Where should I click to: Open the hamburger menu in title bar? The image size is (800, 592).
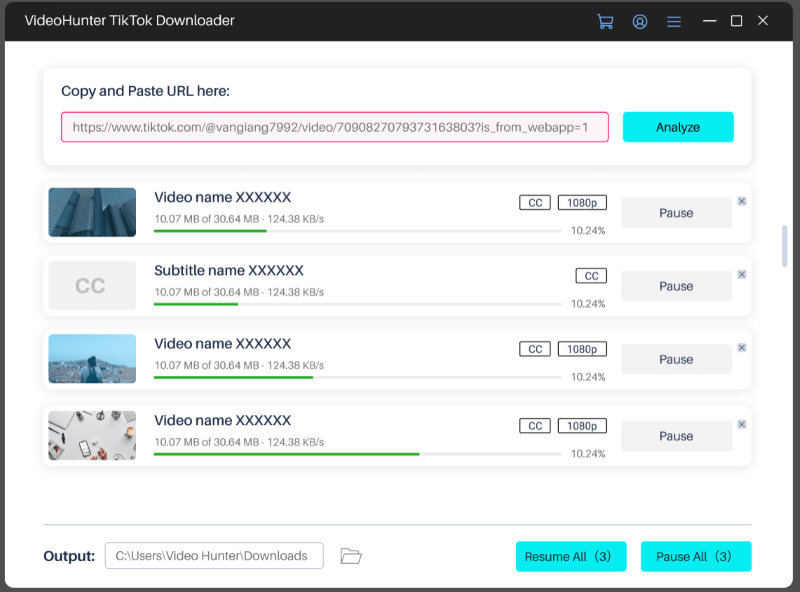click(674, 21)
